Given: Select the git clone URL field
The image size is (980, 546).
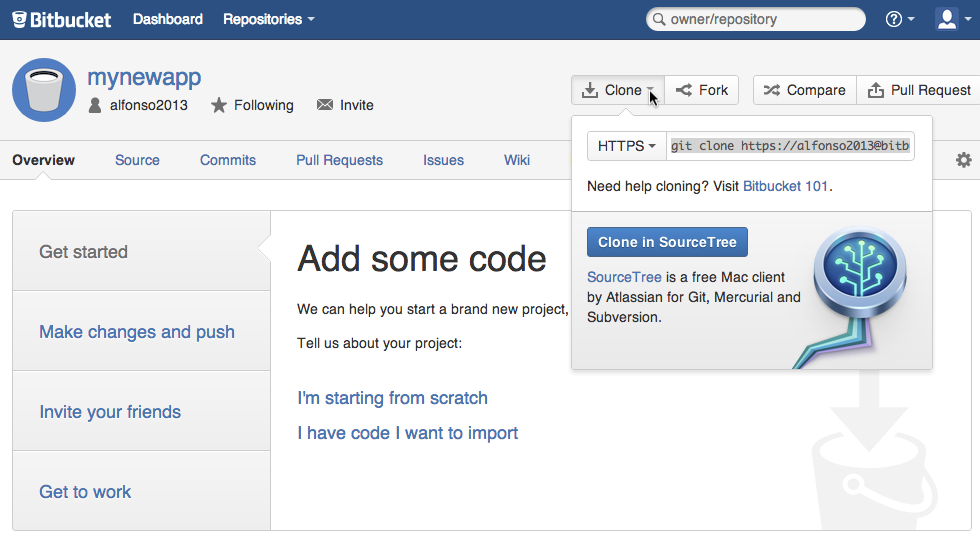Looking at the screenshot, I should 790,146.
